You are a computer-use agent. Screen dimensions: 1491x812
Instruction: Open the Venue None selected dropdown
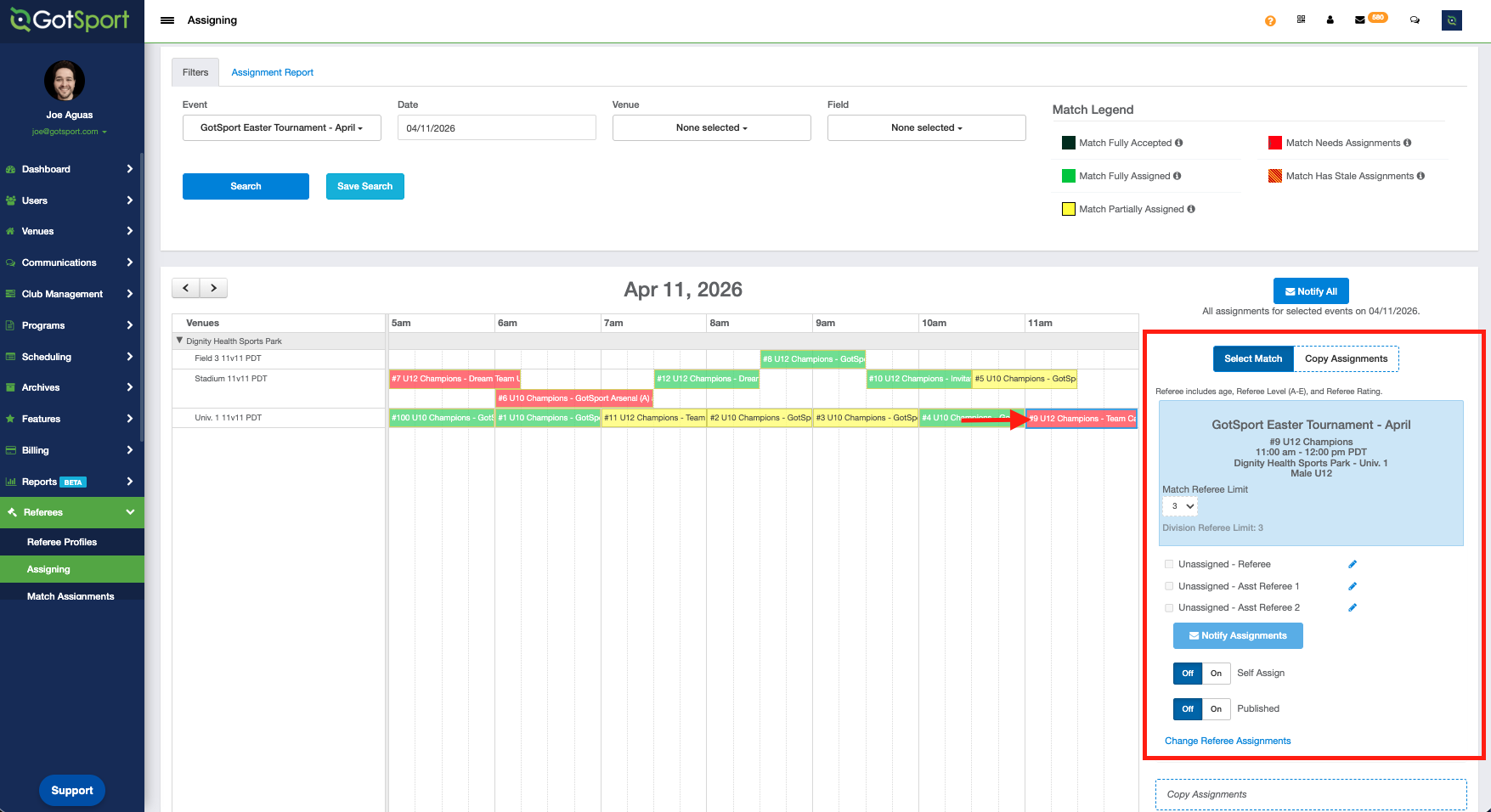(711, 128)
